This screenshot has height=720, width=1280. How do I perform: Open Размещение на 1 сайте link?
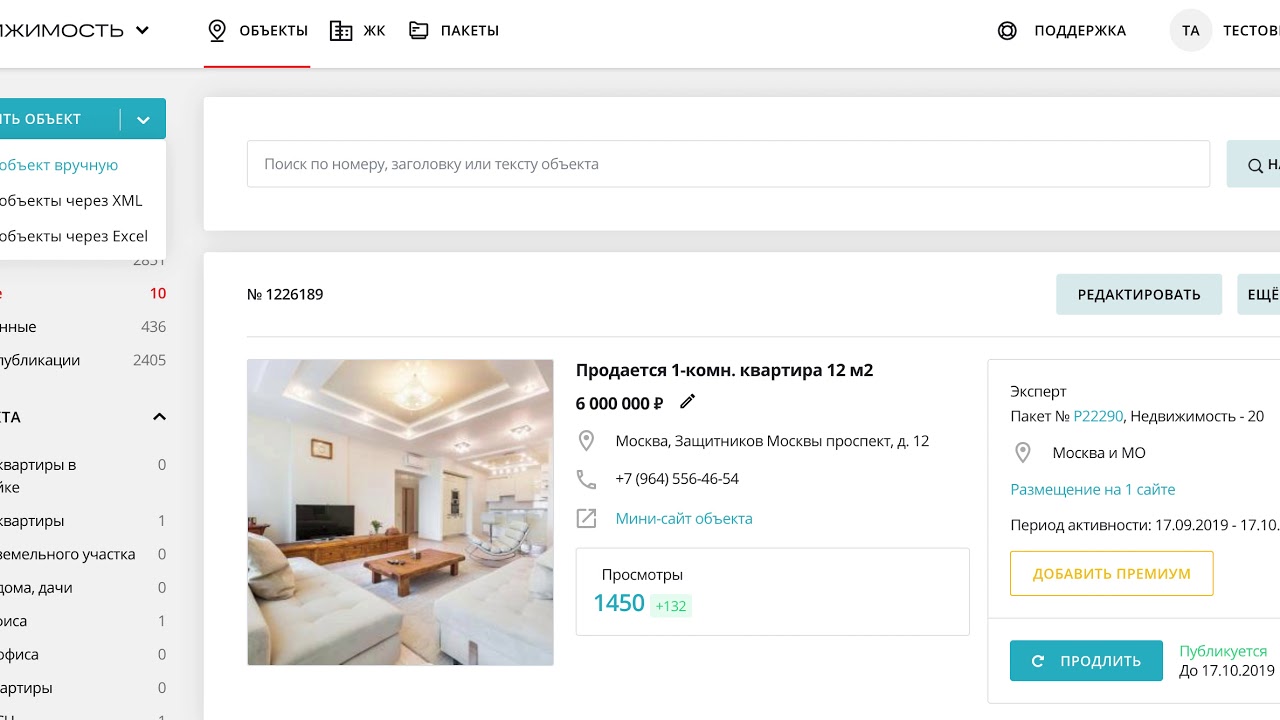1093,489
